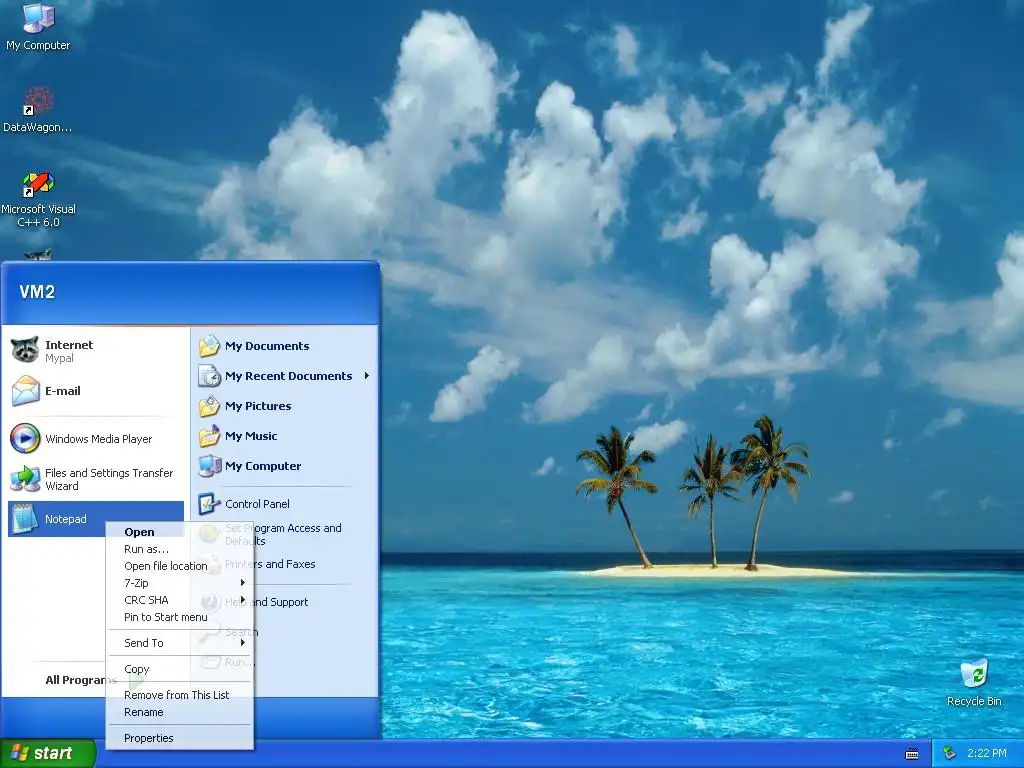Image resolution: width=1024 pixels, height=768 pixels.
Task: Choose Open in context menu
Action: pos(180,532)
